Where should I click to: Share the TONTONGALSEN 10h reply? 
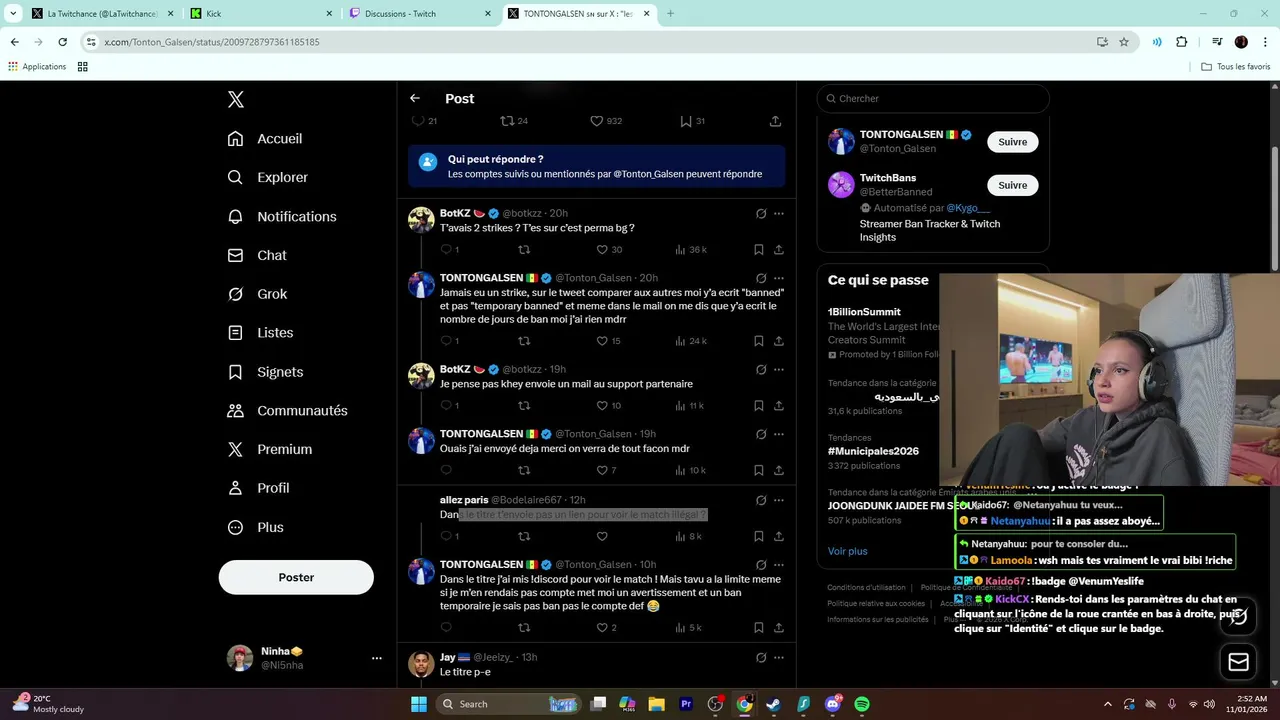(x=779, y=628)
